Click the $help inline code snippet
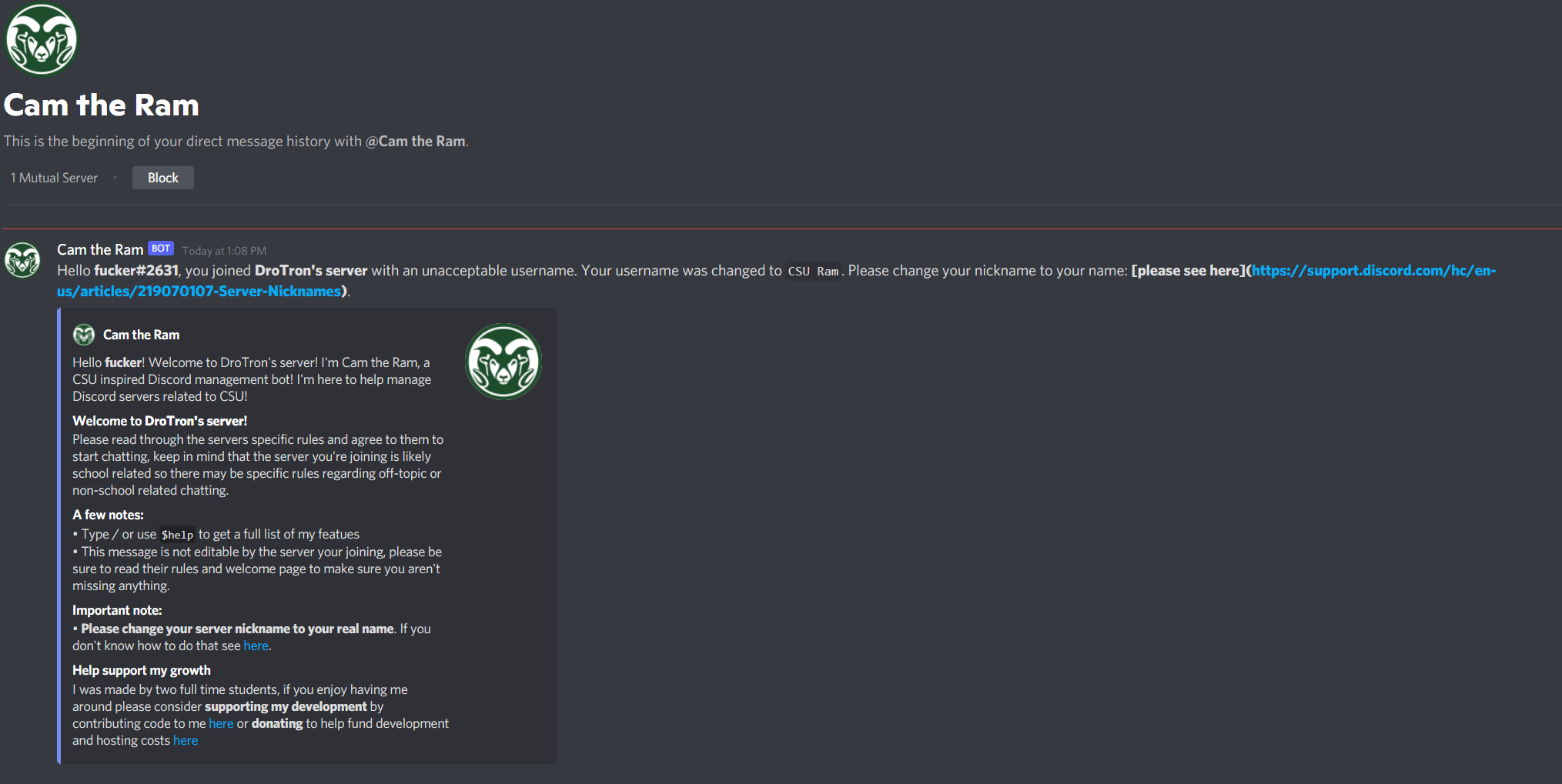The image size is (1562, 784). [177, 535]
